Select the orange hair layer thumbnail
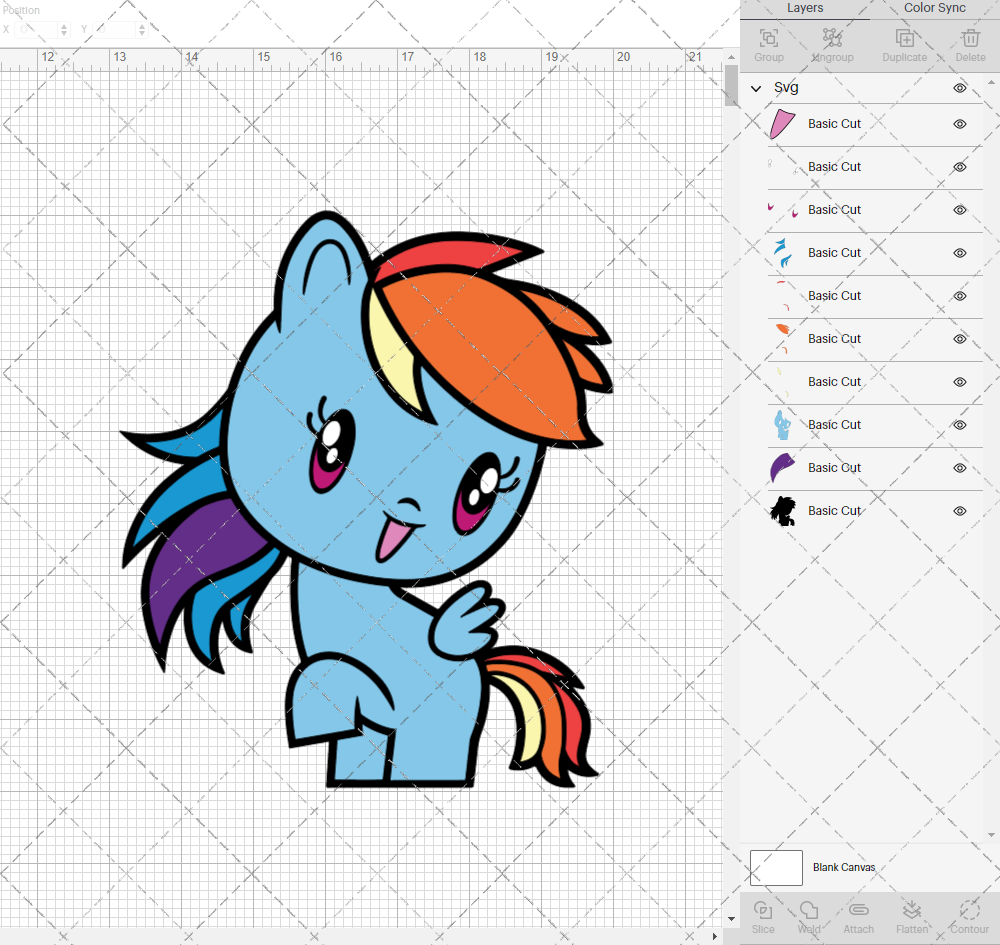This screenshot has width=1000, height=945. (x=783, y=339)
